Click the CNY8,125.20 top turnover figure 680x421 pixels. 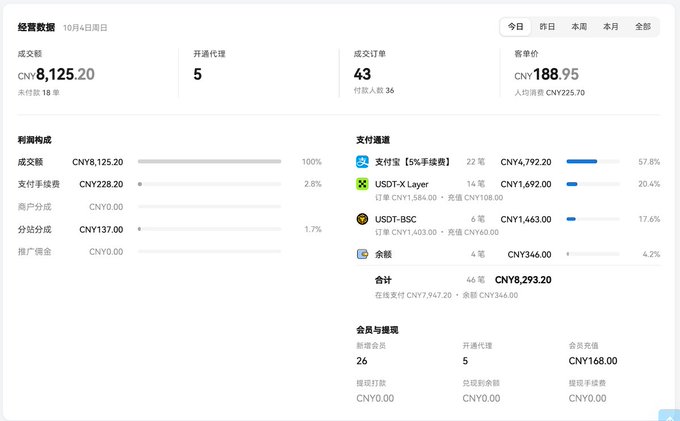(56, 74)
